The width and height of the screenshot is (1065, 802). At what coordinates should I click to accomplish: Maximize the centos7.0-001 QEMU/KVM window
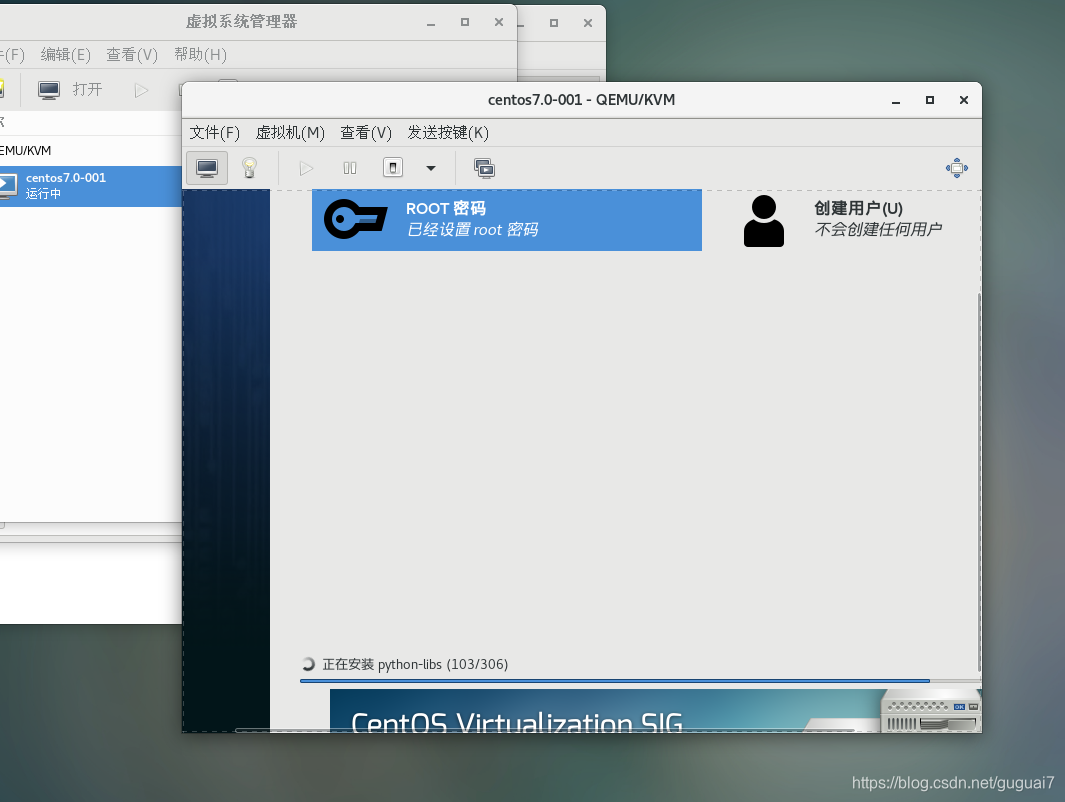(x=930, y=100)
